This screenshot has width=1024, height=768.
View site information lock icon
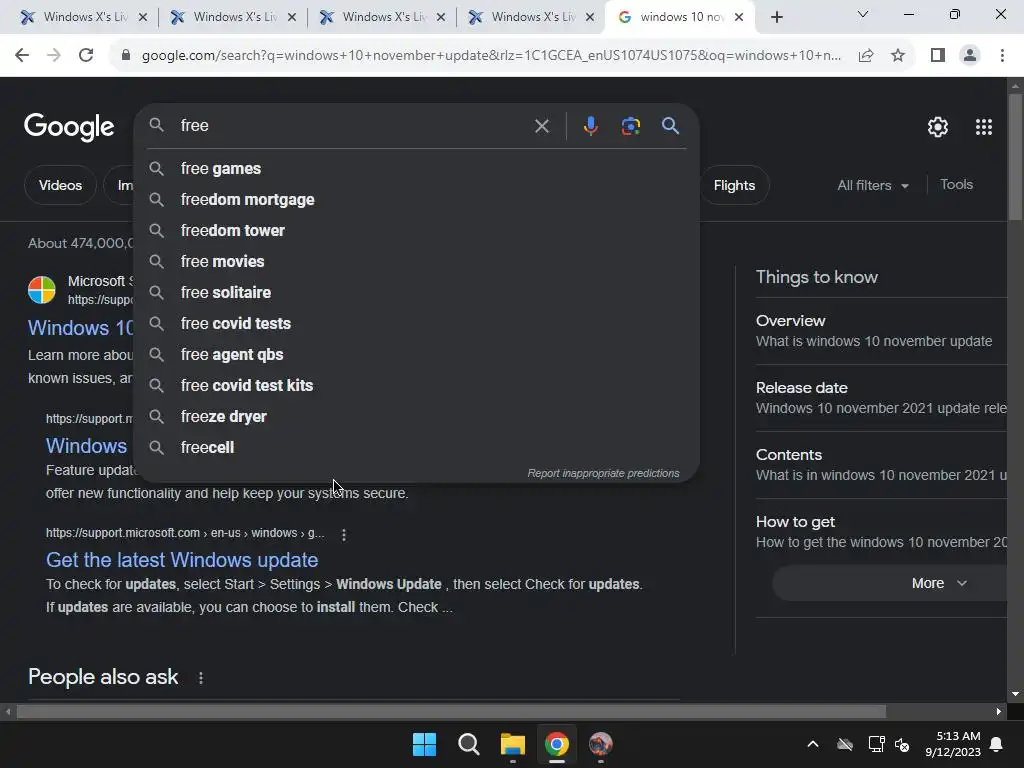point(125,56)
